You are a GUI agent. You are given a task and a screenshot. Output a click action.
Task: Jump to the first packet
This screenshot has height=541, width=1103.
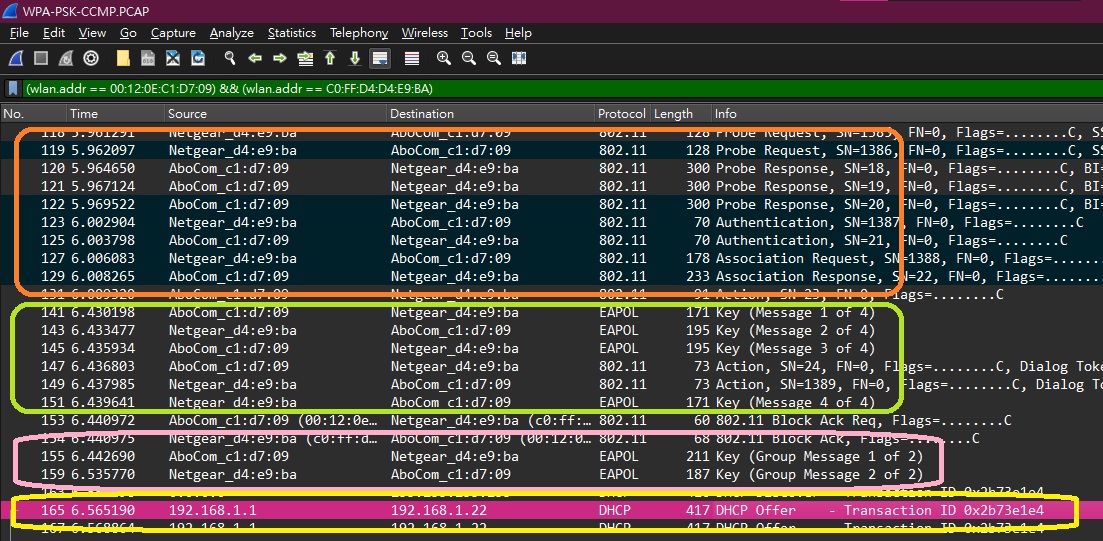click(330, 58)
